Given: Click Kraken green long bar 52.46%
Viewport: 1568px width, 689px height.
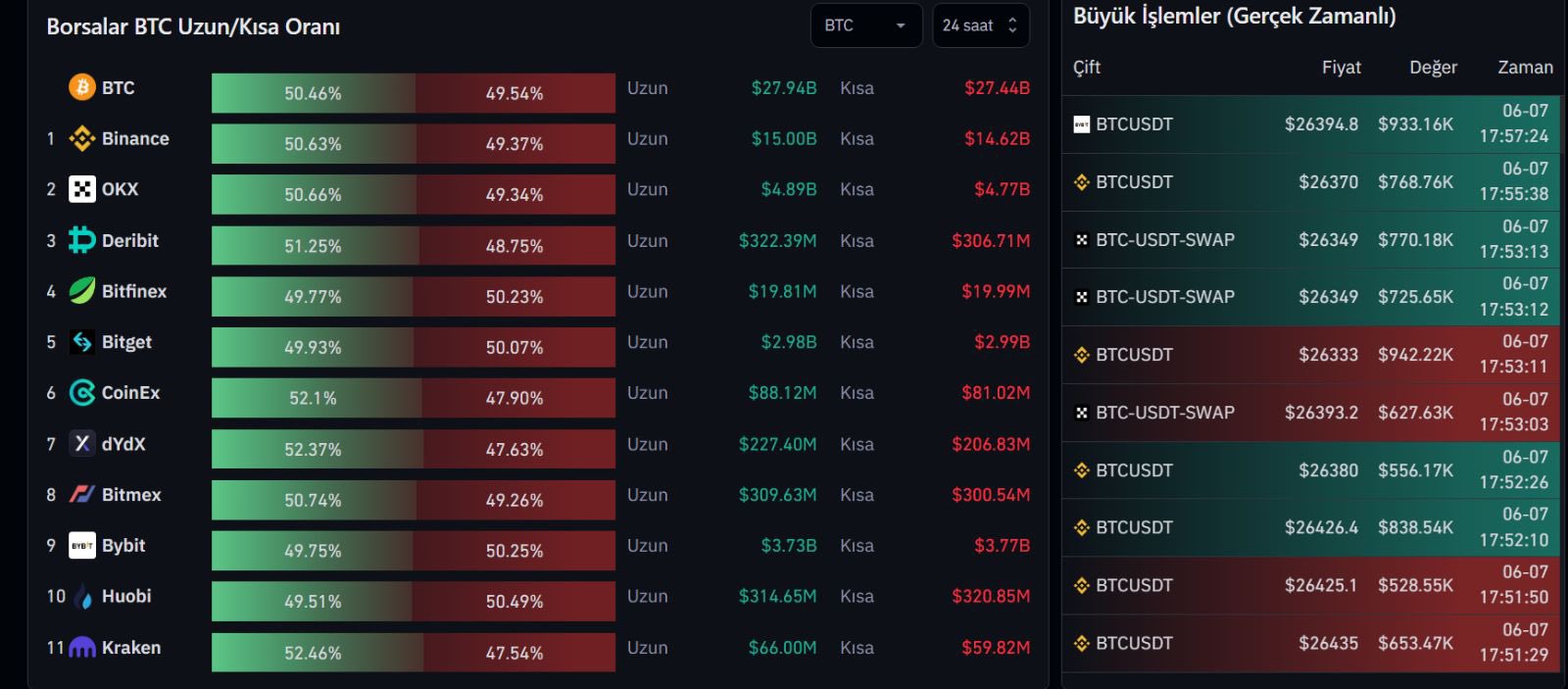Looking at the screenshot, I should tap(317, 653).
